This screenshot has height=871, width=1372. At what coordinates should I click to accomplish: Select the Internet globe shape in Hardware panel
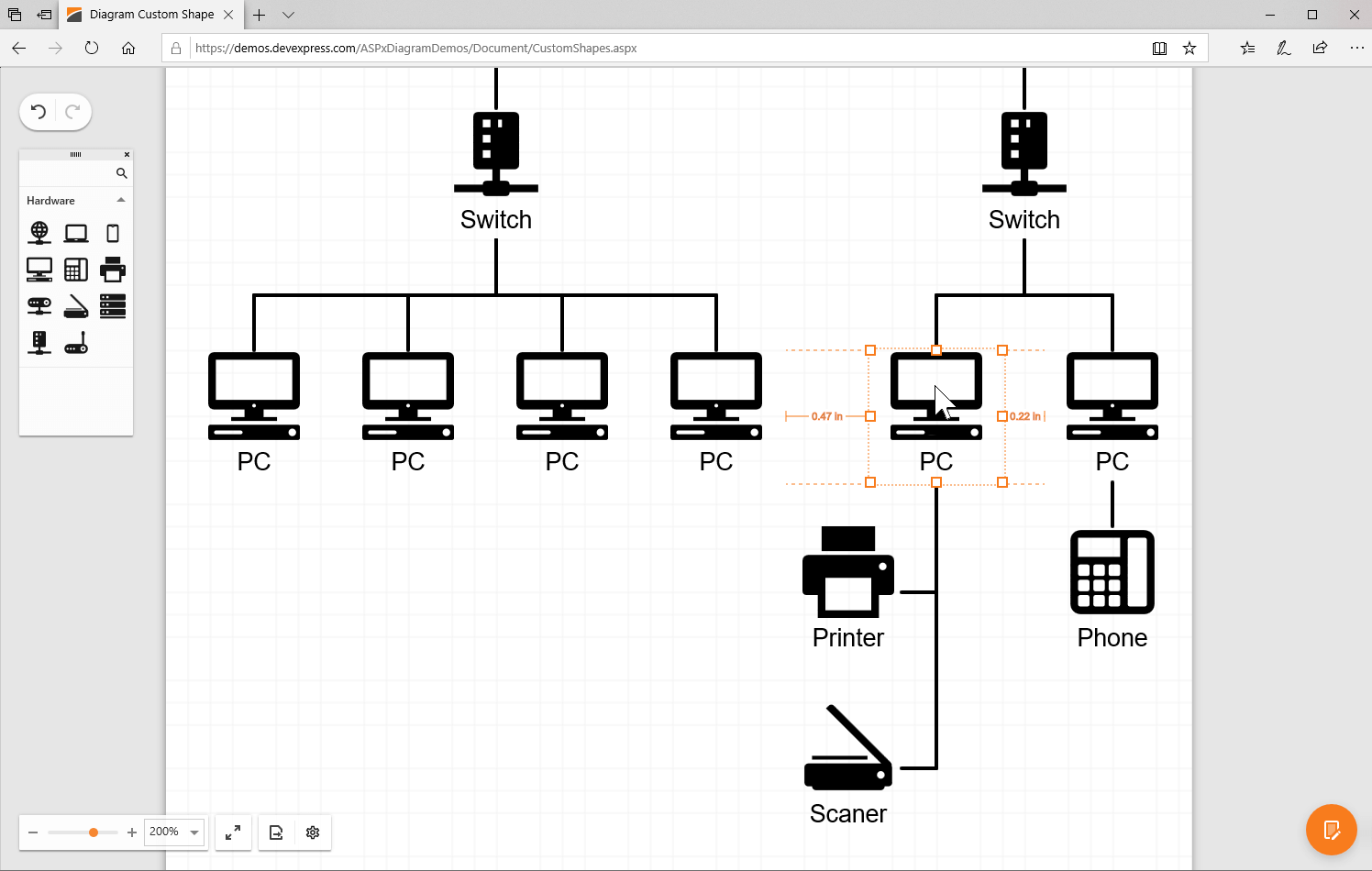tap(39, 232)
